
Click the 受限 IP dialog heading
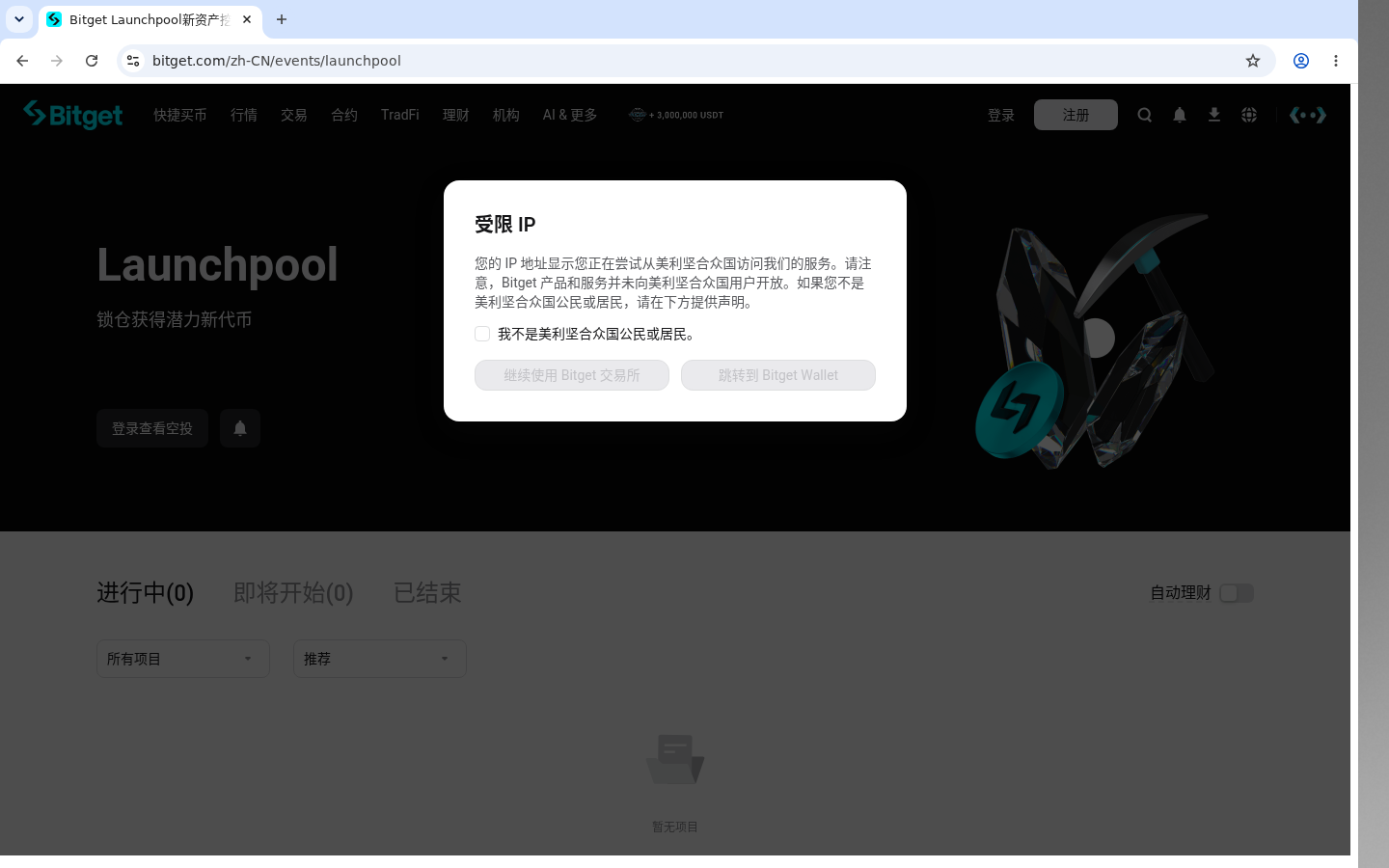coord(505,224)
